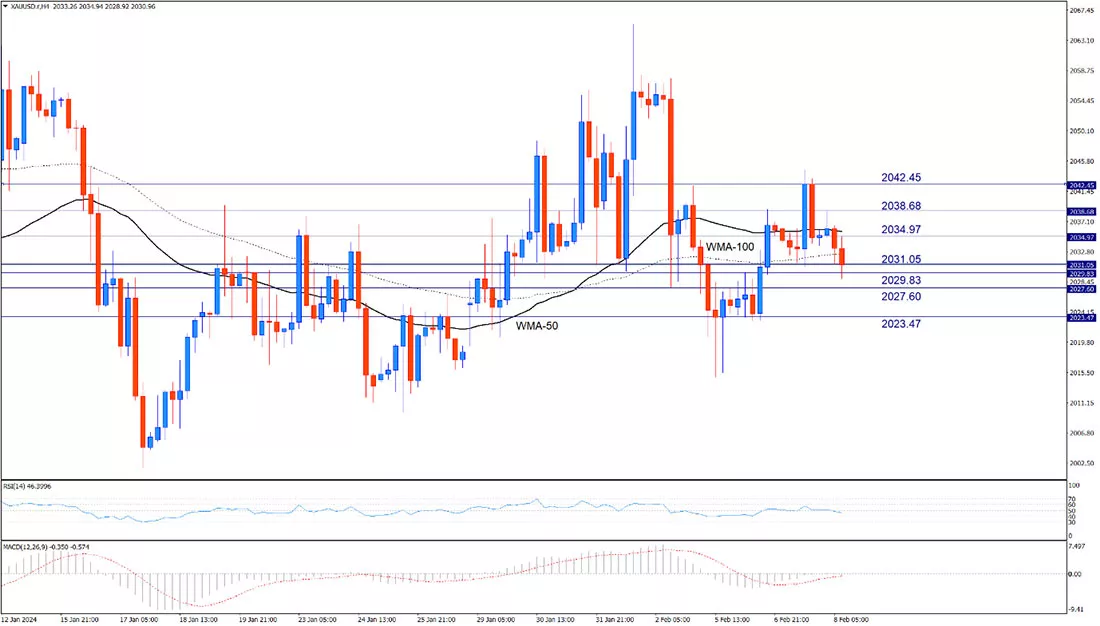Image resolution: width=1100 pixels, height=626 pixels.
Task: Click the dark blue 2042.45 price axis tag
Action: [1081, 185]
